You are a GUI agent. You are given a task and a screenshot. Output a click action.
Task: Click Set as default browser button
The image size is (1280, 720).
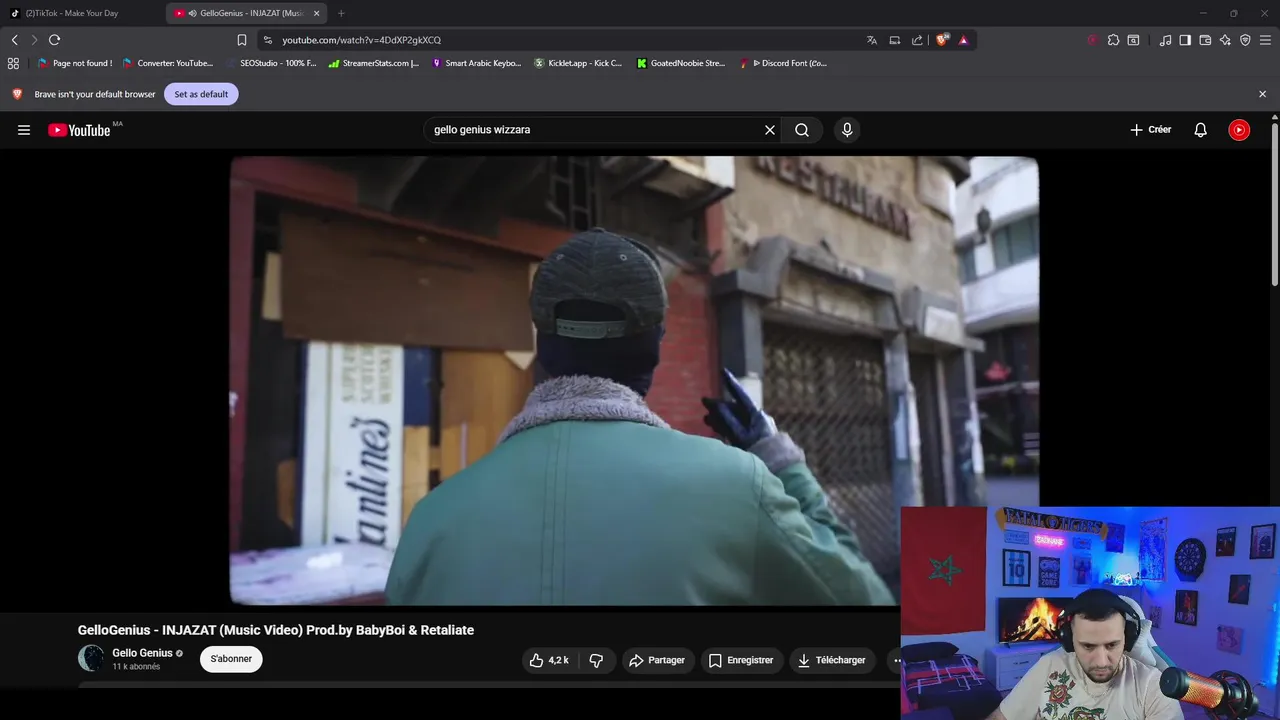click(x=201, y=94)
